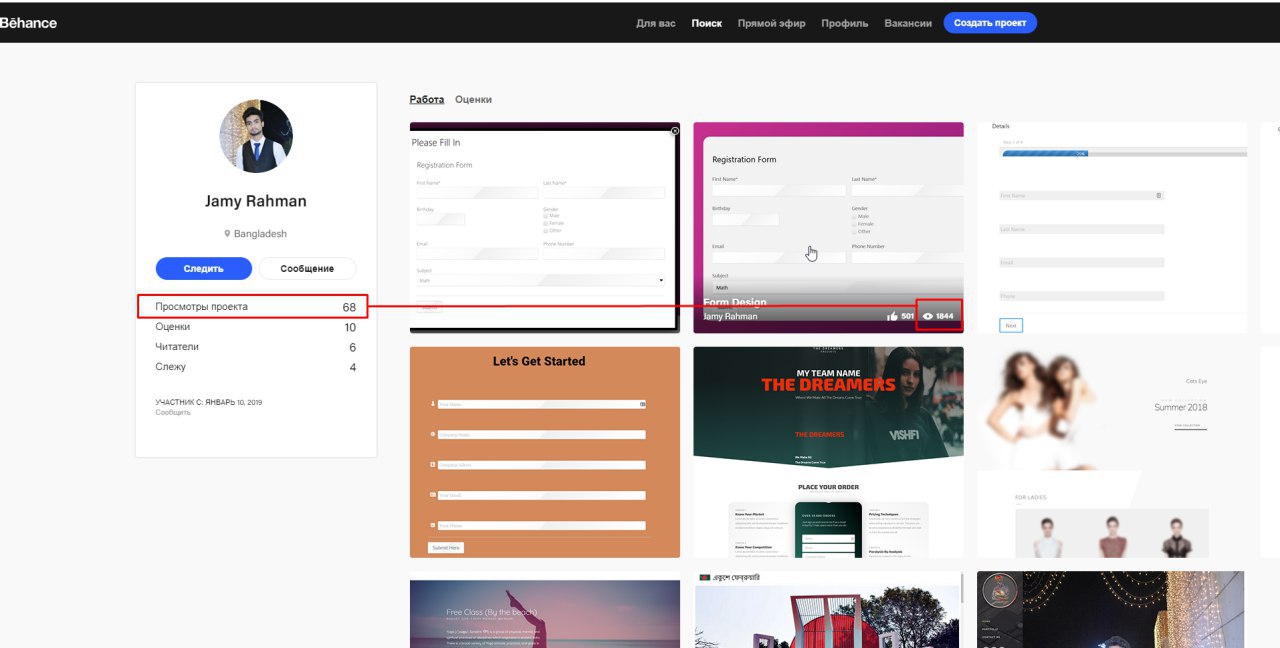Screen dimensions: 1280x648
Task: Open the red monument project thumbnail
Action: click(828, 610)
